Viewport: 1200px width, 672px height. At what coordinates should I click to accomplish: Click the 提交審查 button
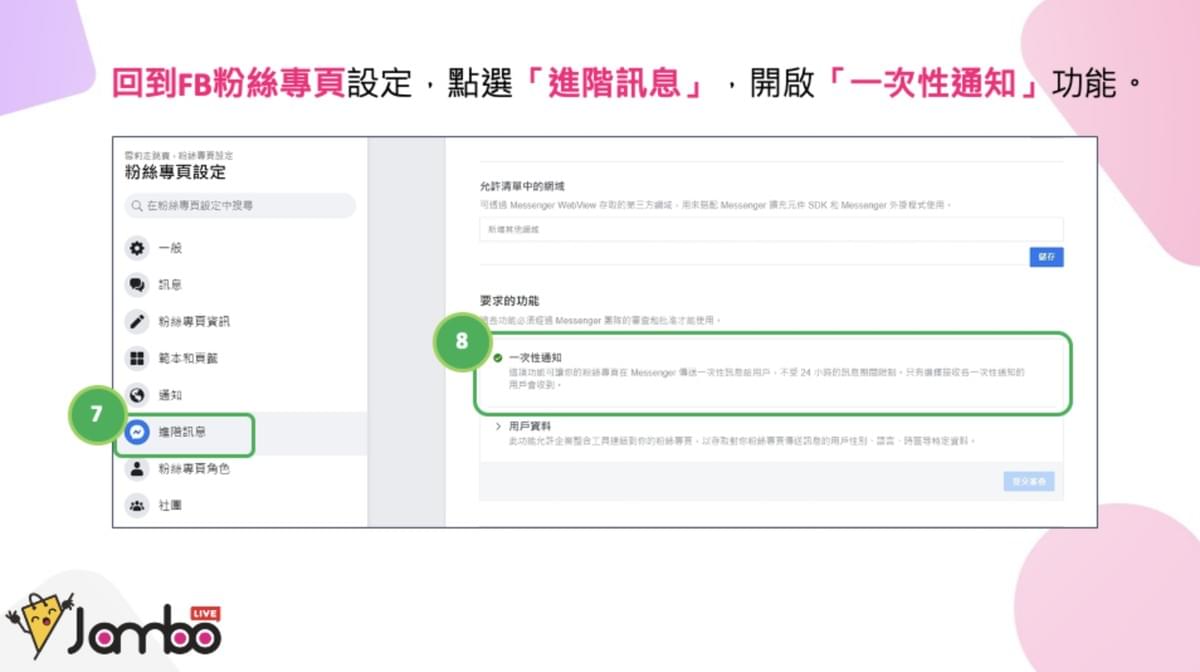pyautogui.click(x=1028, y=481)
